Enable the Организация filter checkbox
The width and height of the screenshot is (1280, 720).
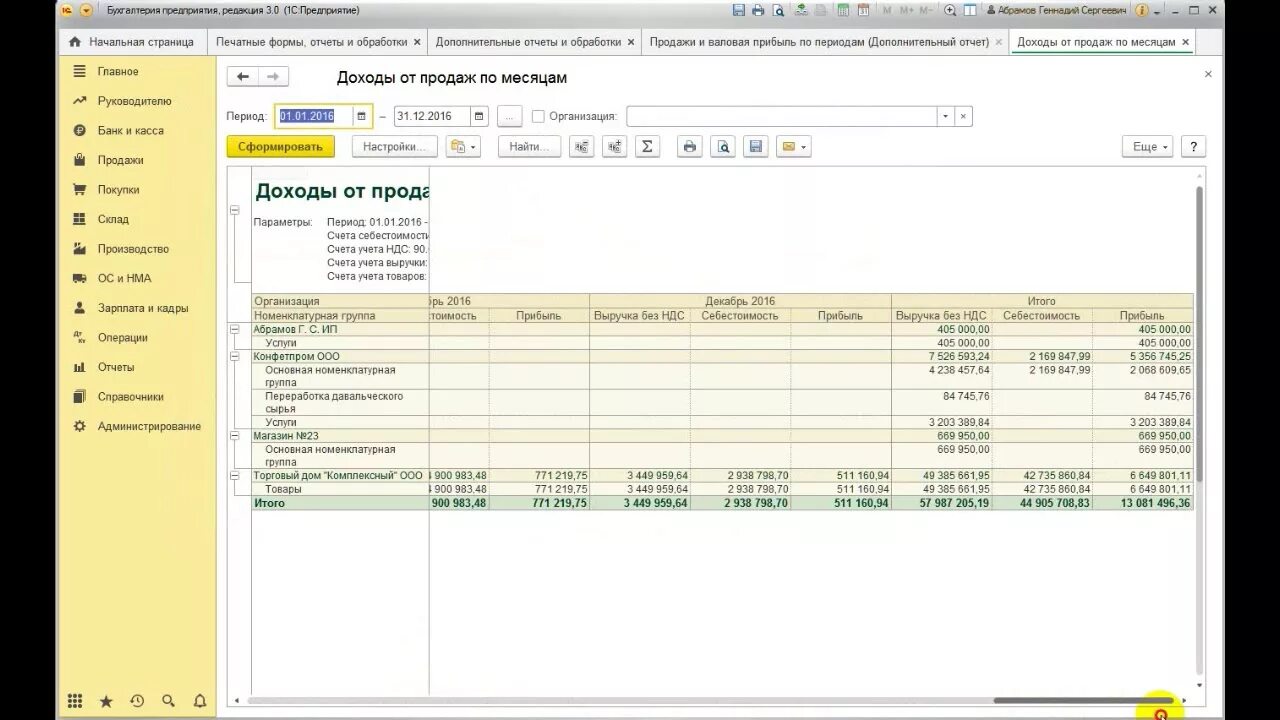coord(538,116)
